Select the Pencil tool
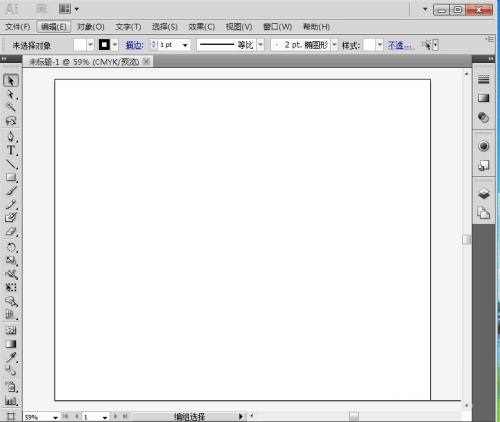Image resolution: width=500 pixels, height=422 pixels. coord(11,204)
